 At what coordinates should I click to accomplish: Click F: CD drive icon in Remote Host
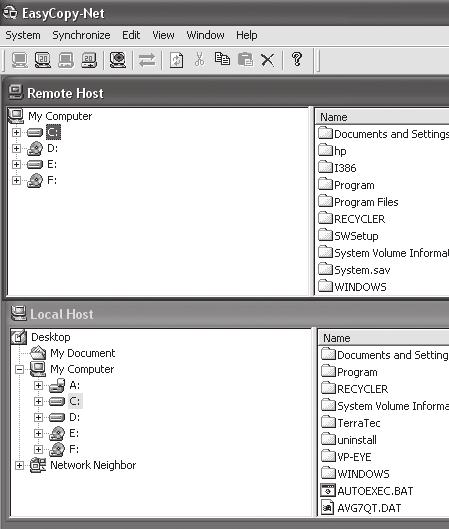(35, 180)
